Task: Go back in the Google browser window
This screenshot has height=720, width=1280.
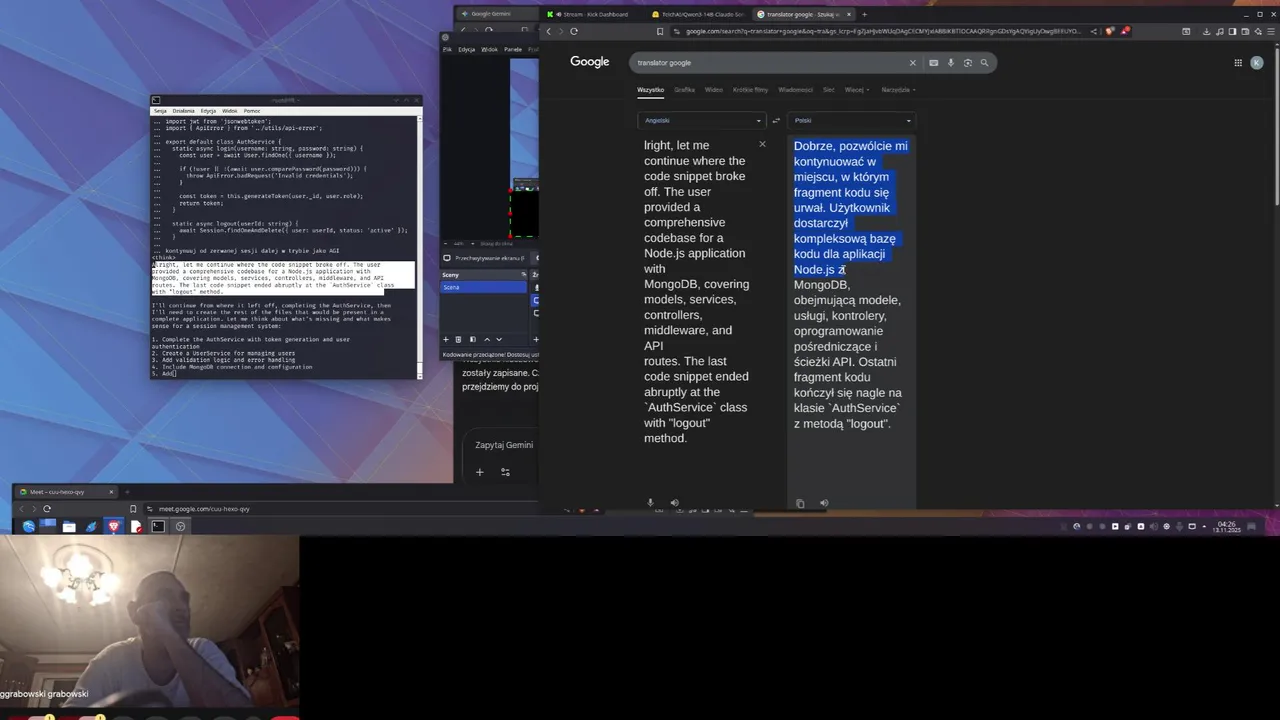Action: pyautogui.click(x=549, y=31)
